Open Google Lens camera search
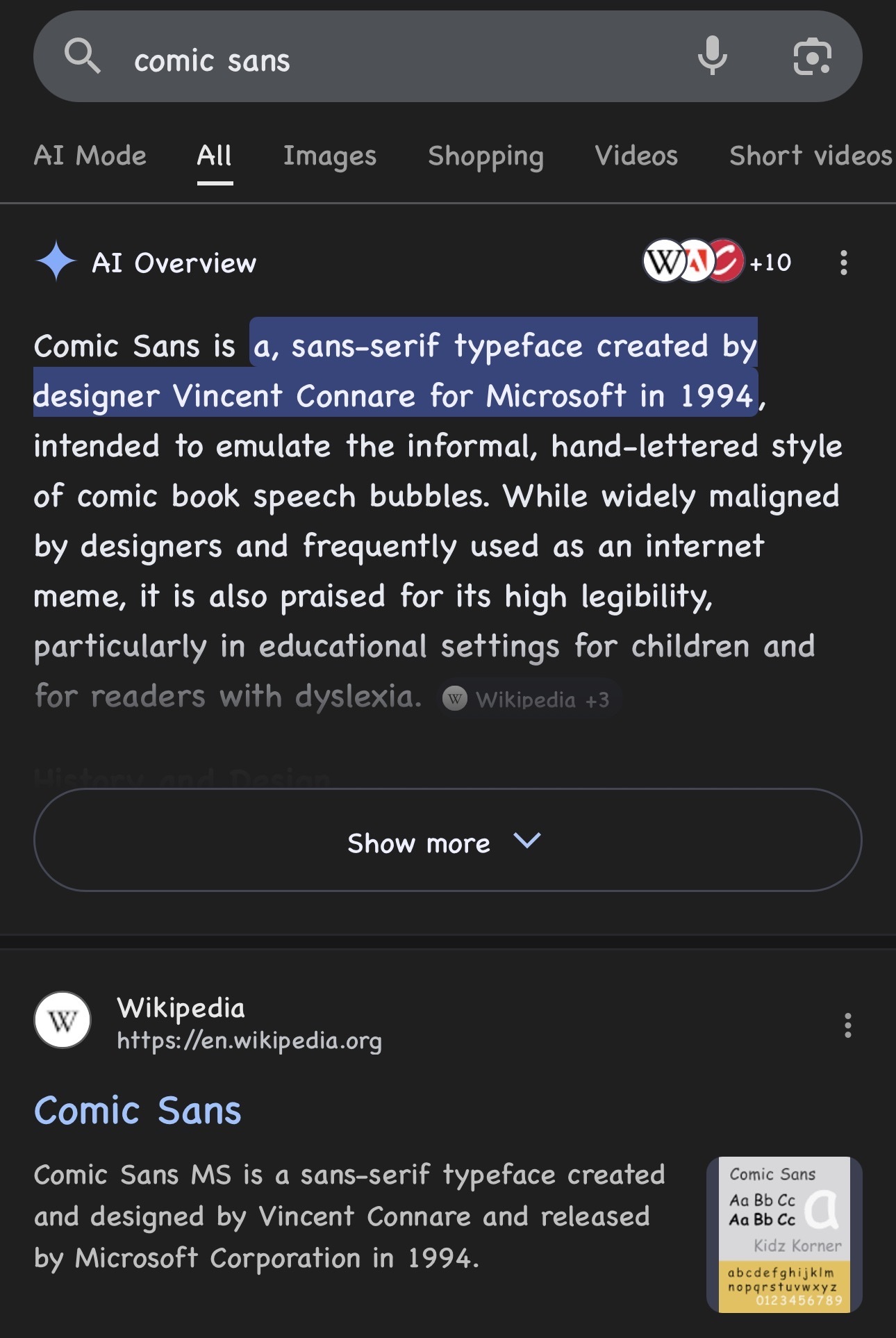 pos(812,56)
